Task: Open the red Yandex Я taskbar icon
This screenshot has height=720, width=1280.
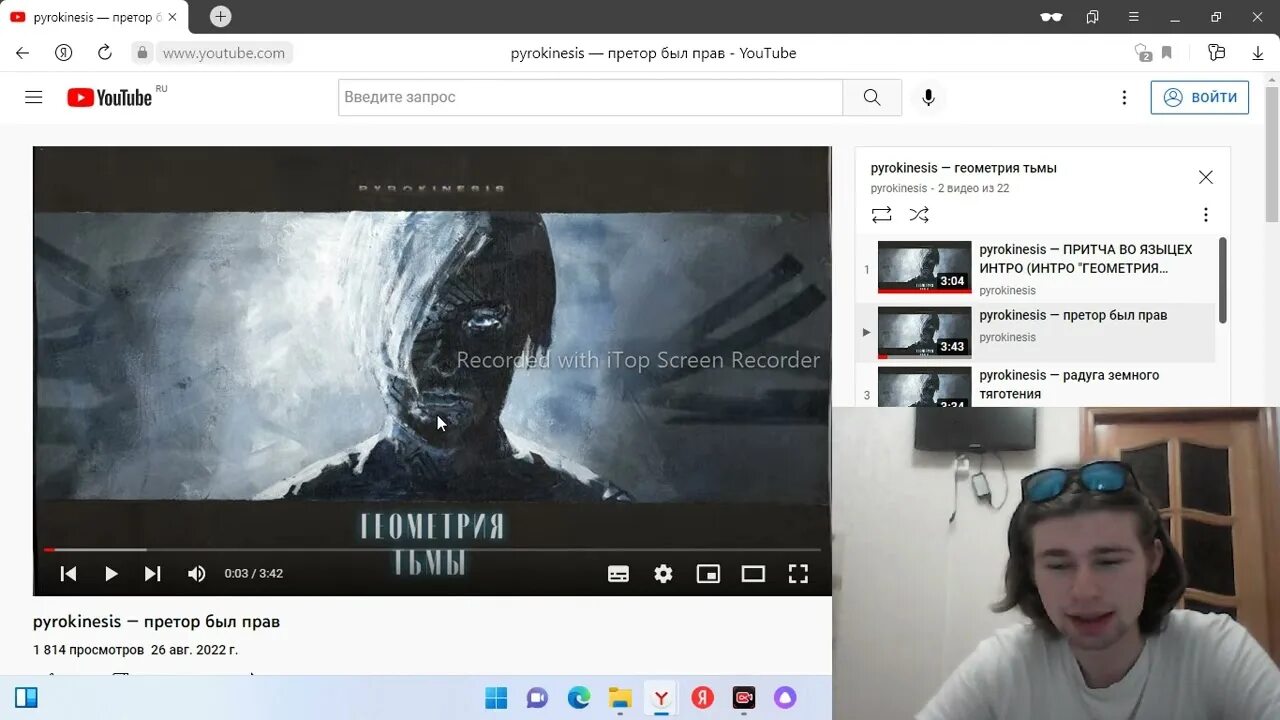Action: point(703,698)
